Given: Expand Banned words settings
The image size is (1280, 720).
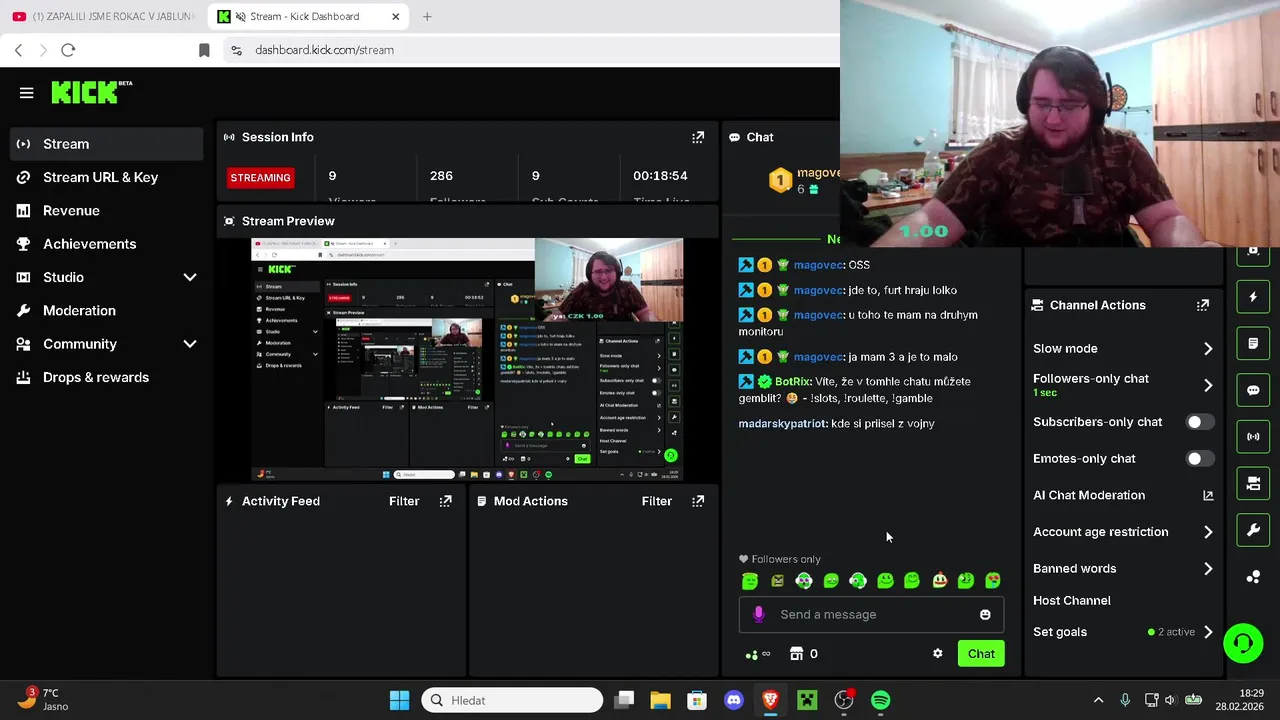Looking at the screenshot, I should (x=1208, y=569).
